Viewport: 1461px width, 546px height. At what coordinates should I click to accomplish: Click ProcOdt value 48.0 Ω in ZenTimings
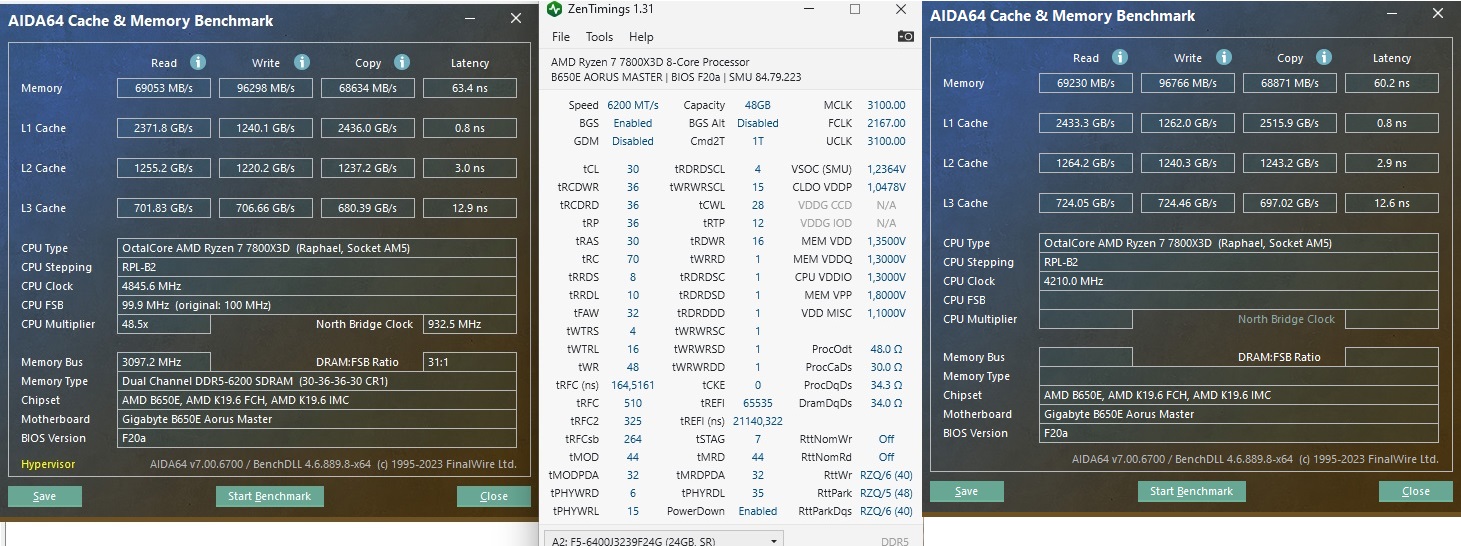click(x=886, y=349)
